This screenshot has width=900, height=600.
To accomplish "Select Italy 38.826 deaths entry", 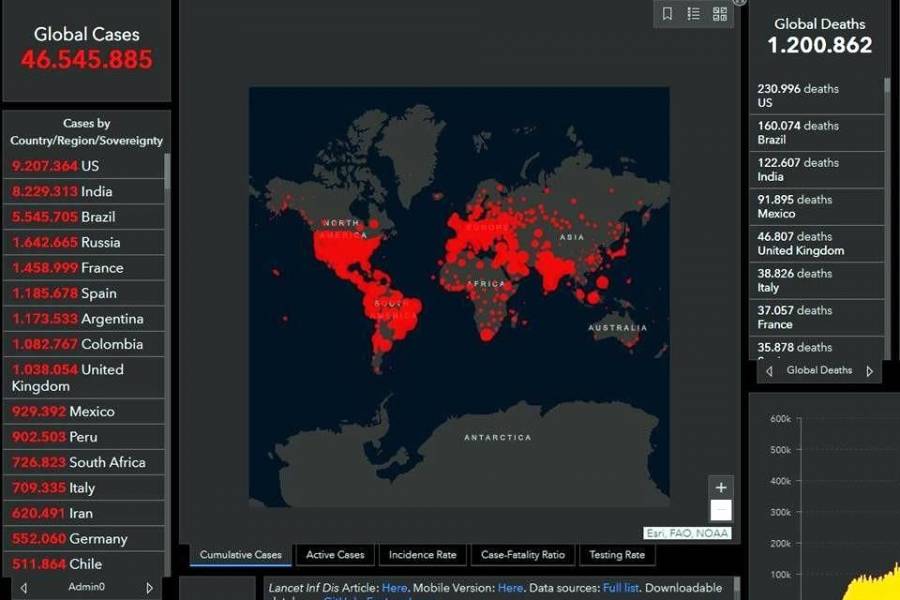I will coord(816,280).
